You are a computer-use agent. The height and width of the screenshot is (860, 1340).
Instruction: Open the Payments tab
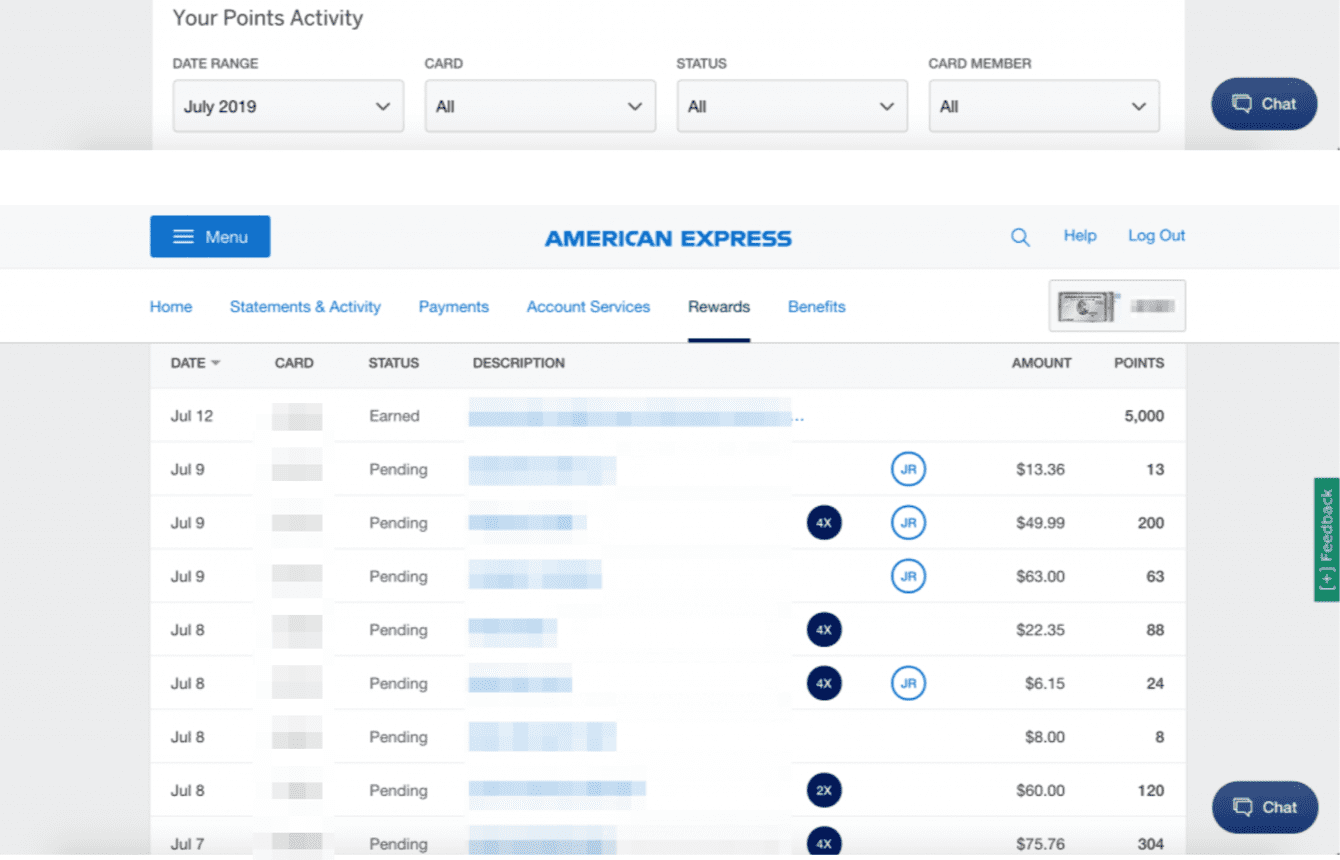(454, 307)
